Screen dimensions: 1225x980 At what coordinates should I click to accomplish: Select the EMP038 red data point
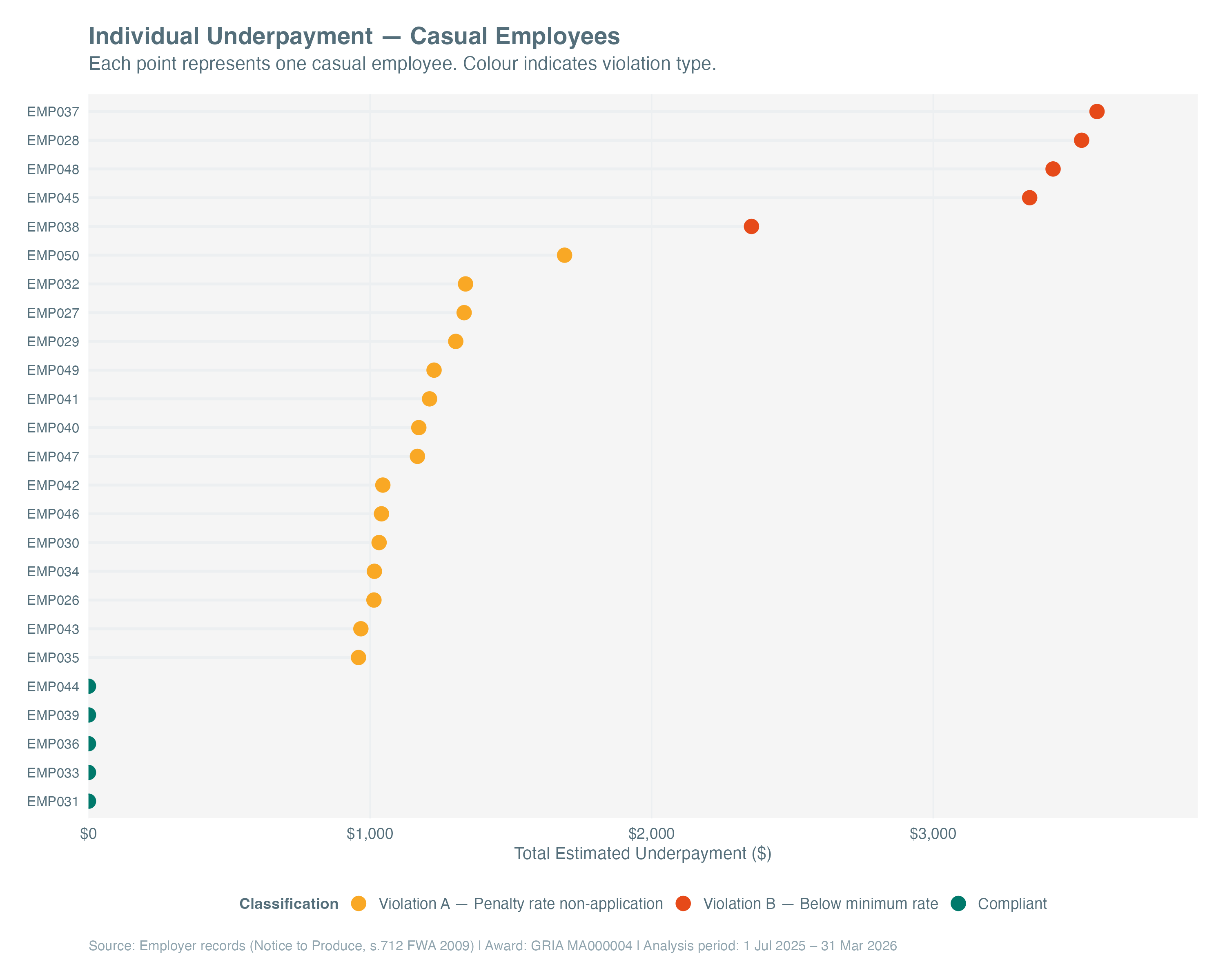click(x=751, y=226)
